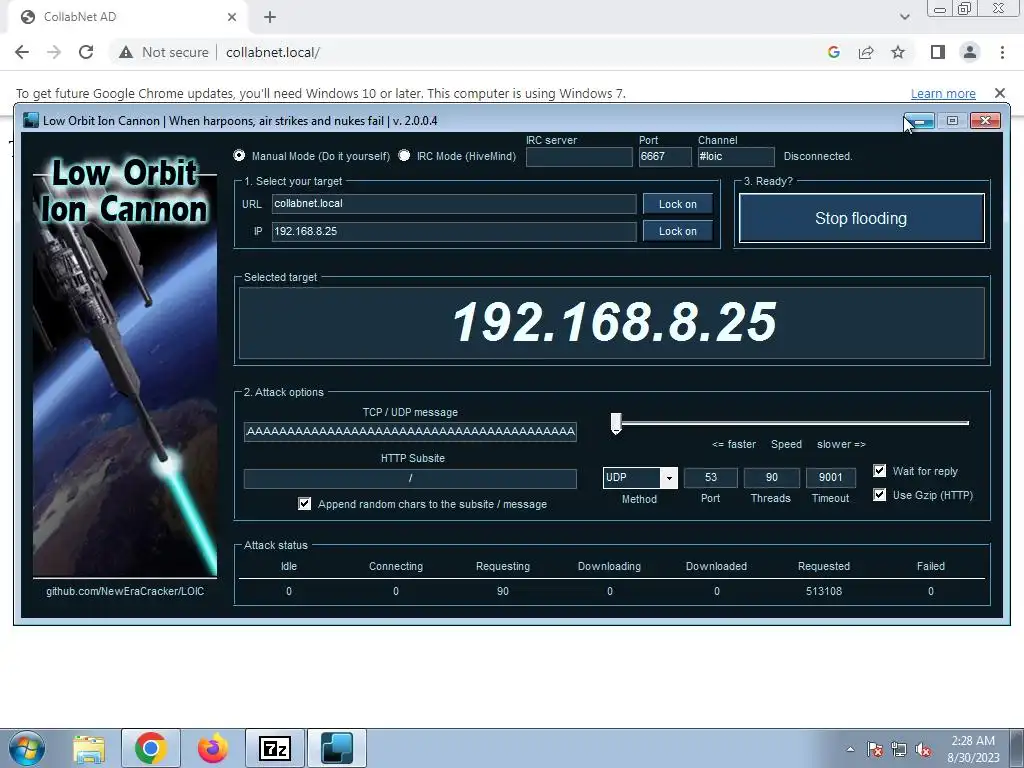
Task: Click the attack Port field 53
Action: pyautogui.click(x=711, y=477)
